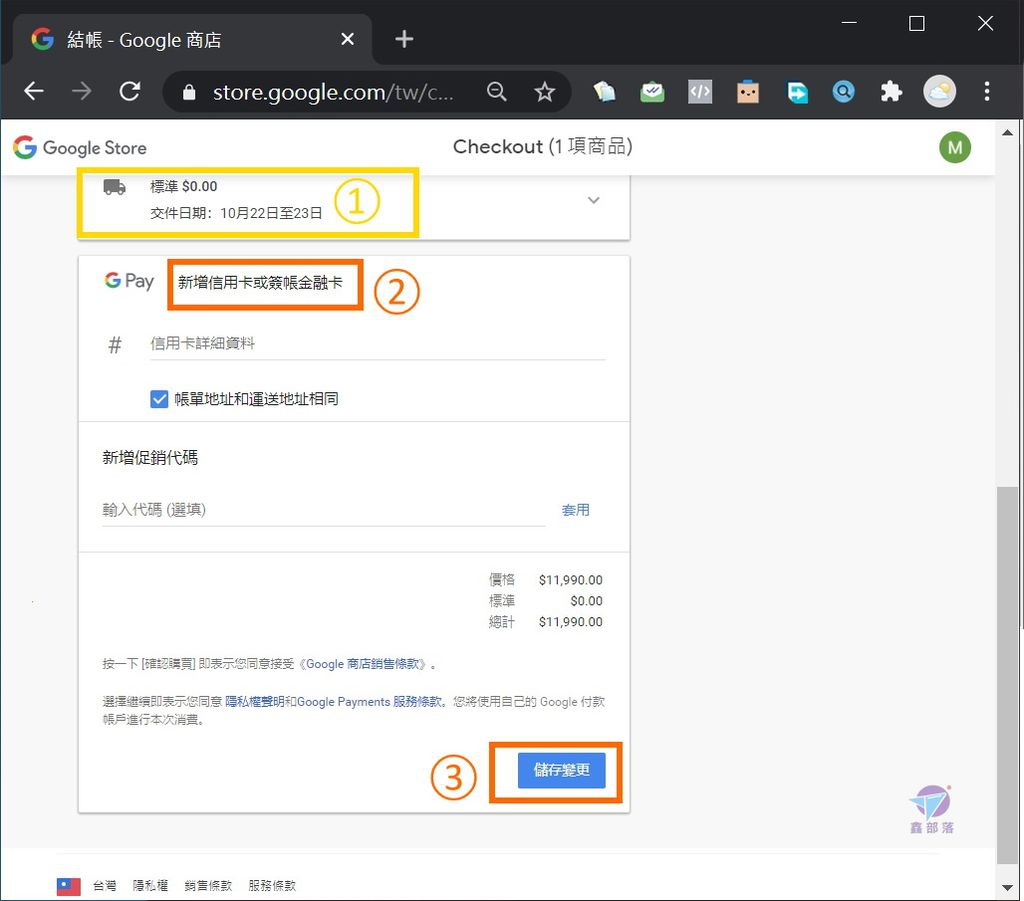Viewport: 1024px width, 901px height.
Task: Open the footer 隱私權 link
Action: click(150, 886)
